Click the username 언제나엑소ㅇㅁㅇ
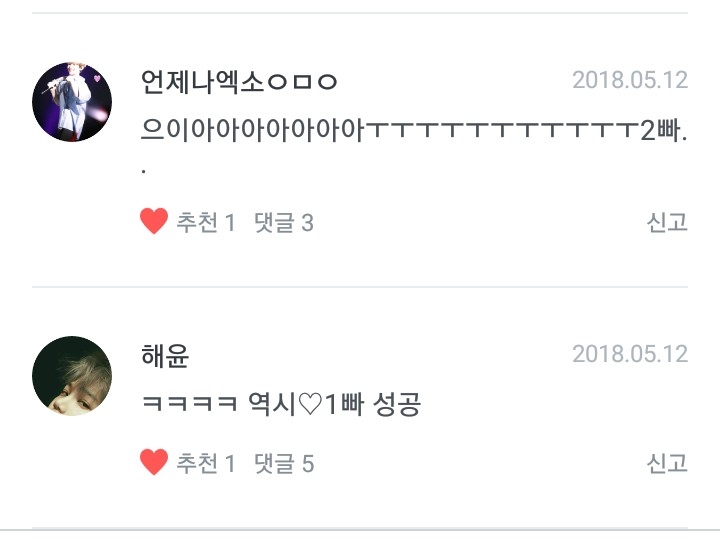720x540 pixels. coord(239,82)
